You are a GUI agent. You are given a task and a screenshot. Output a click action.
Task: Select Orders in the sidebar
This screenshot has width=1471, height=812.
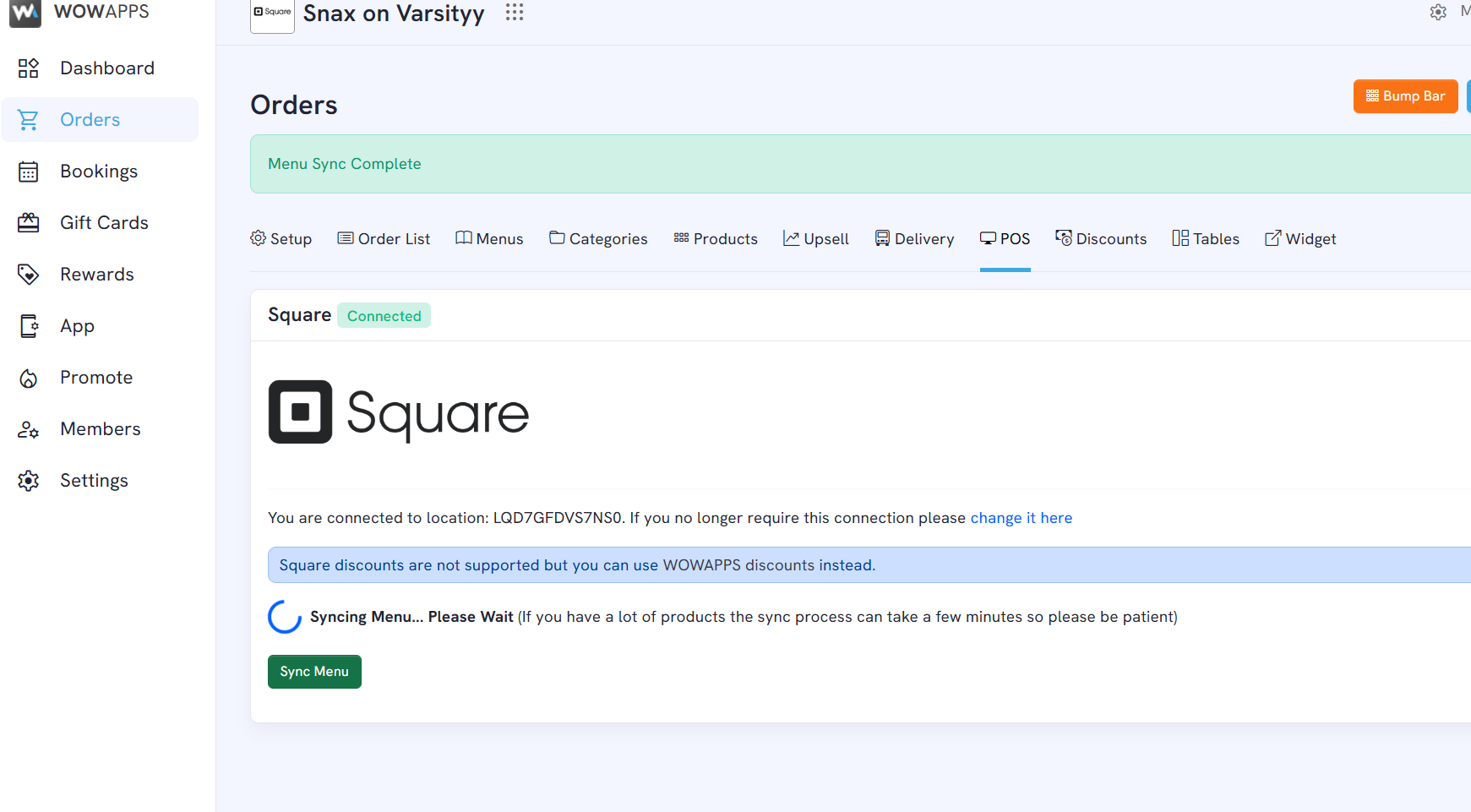(x=100, y=120)
